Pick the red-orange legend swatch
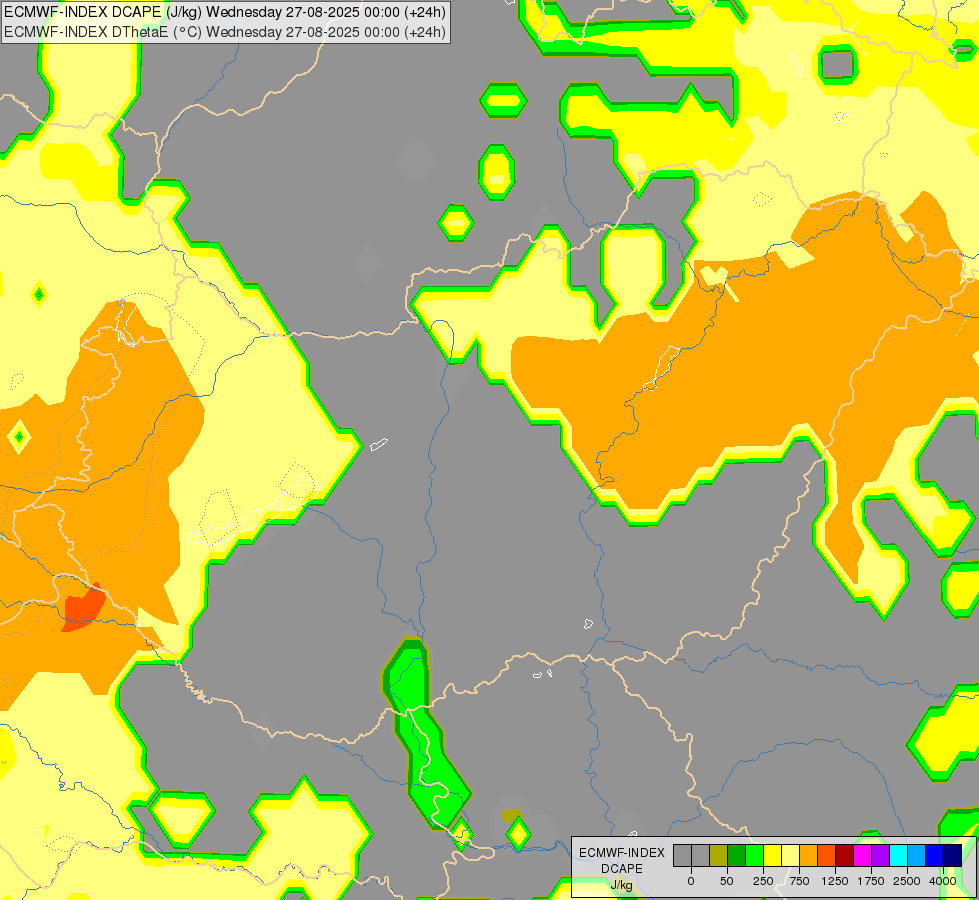 (827, 855)
